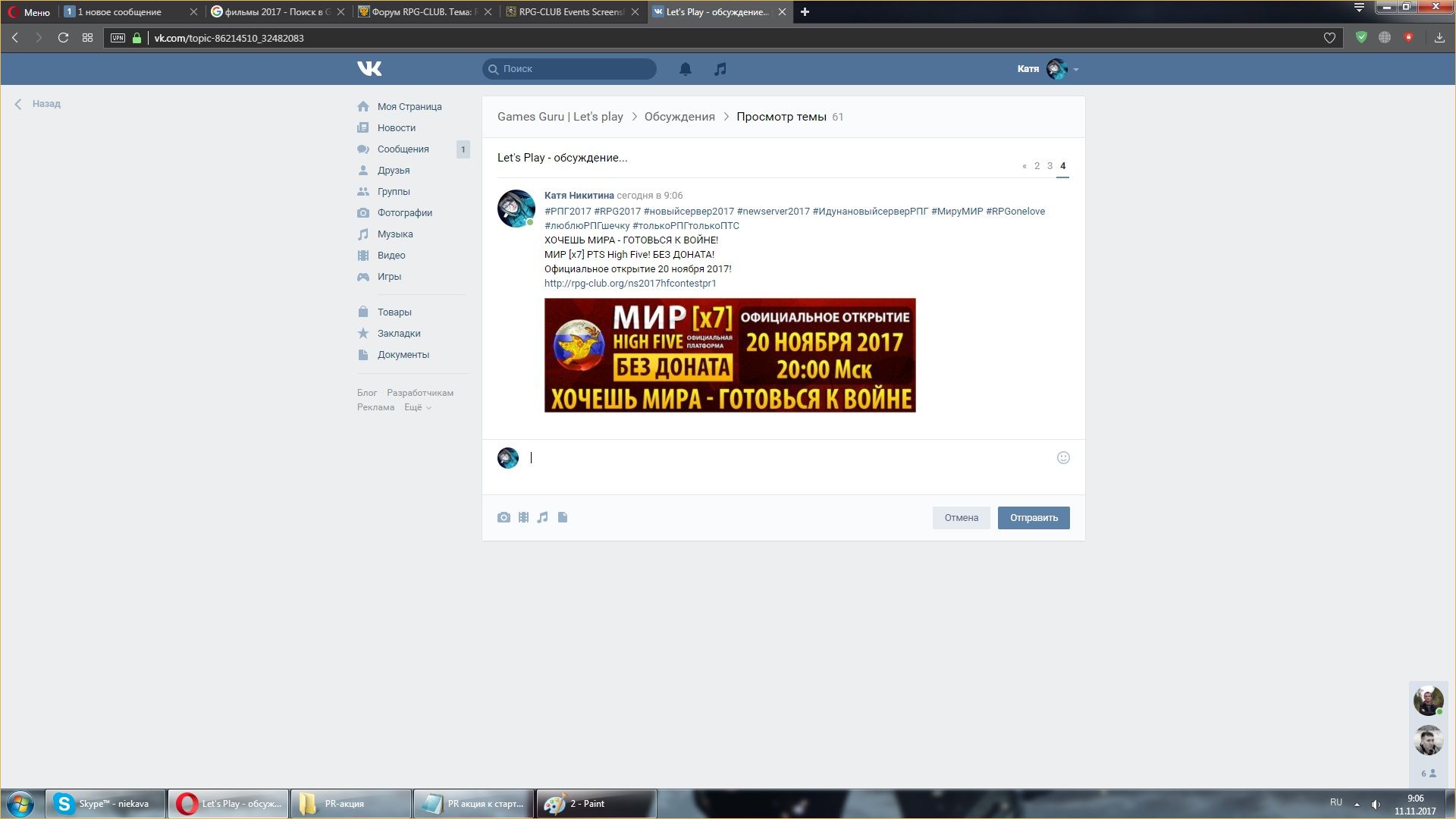This screenshot has height=819, width=1456.
Task: Click Windows Start button
Action: (x=20, y=804)
